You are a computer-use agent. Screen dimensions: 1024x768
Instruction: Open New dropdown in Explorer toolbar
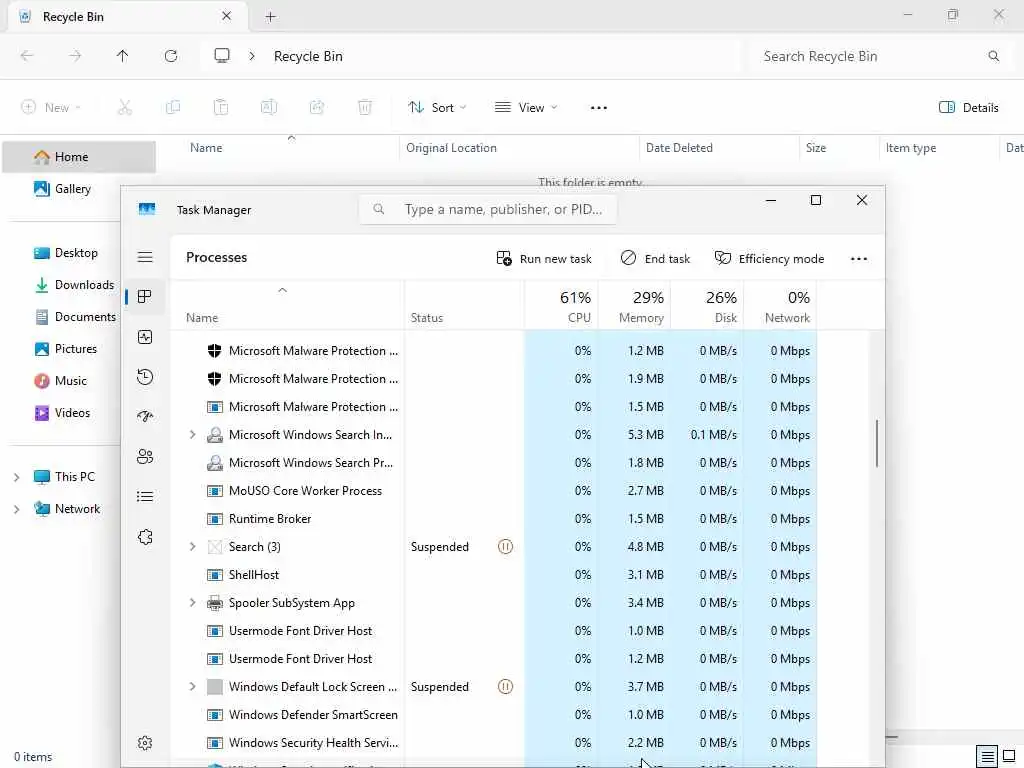tap(51, 108)
